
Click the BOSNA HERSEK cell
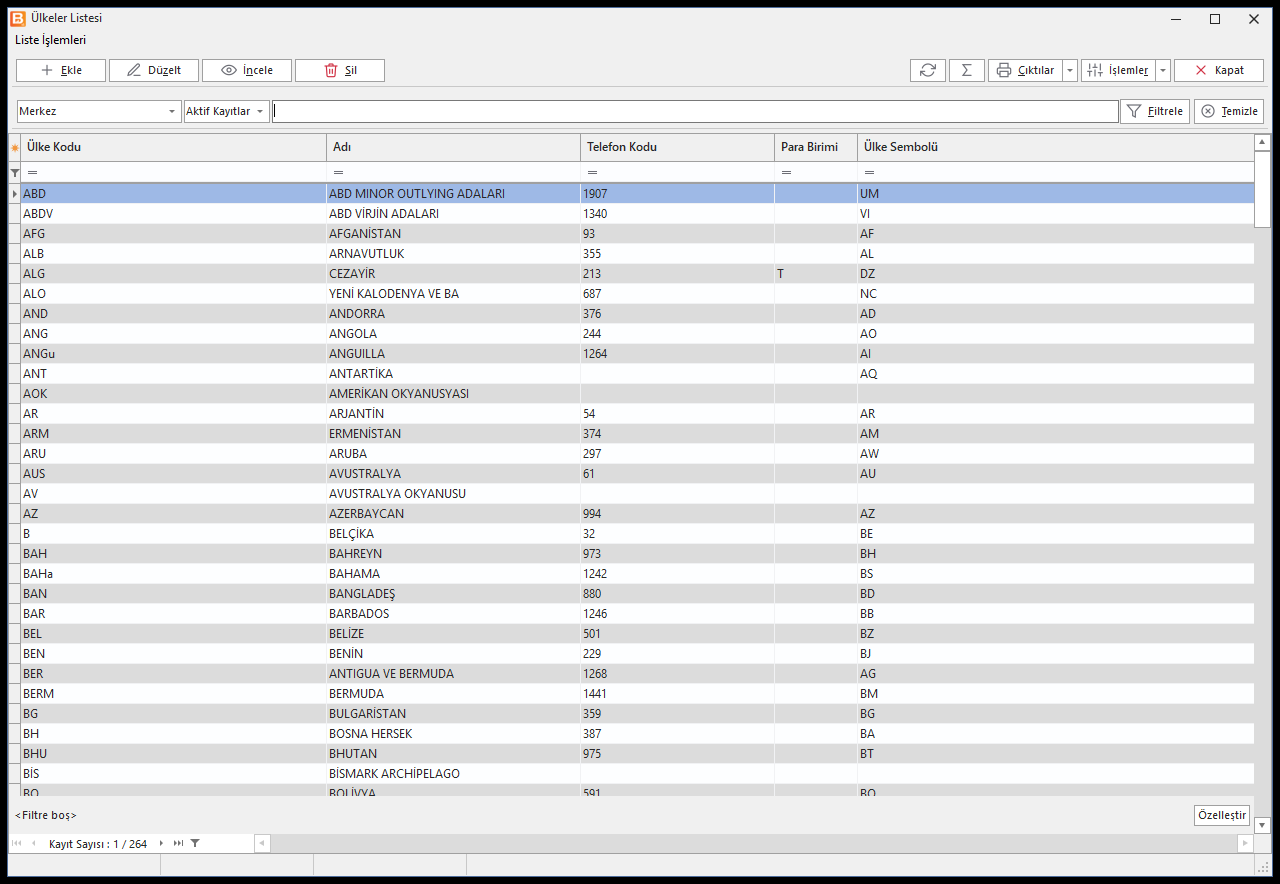[453, 733]
